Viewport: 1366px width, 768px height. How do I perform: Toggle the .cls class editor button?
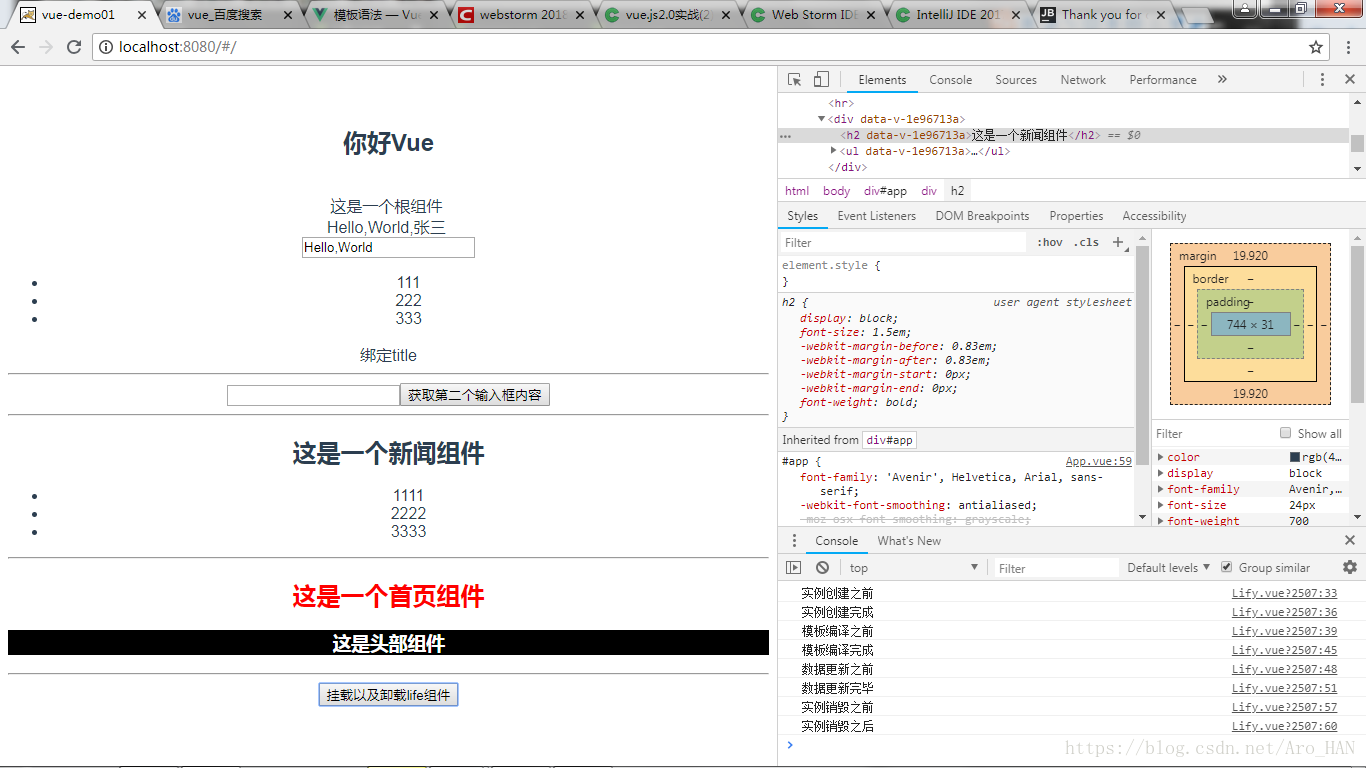click(x=1086, y=242)
